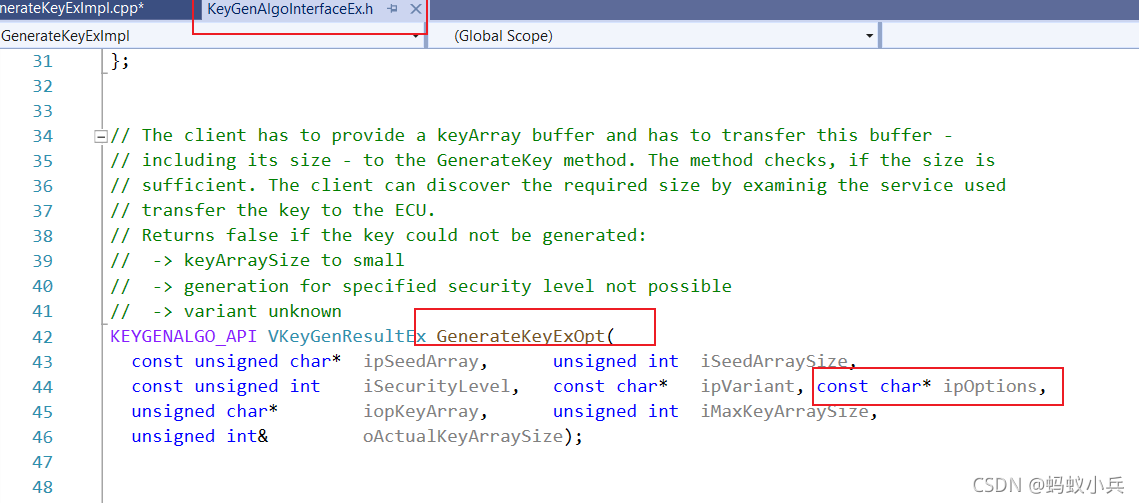Screen dimensions: 1139x503
Task: Open the GenerateKeyExImpl project scope dropdown
Action: [x=416, y=36]
